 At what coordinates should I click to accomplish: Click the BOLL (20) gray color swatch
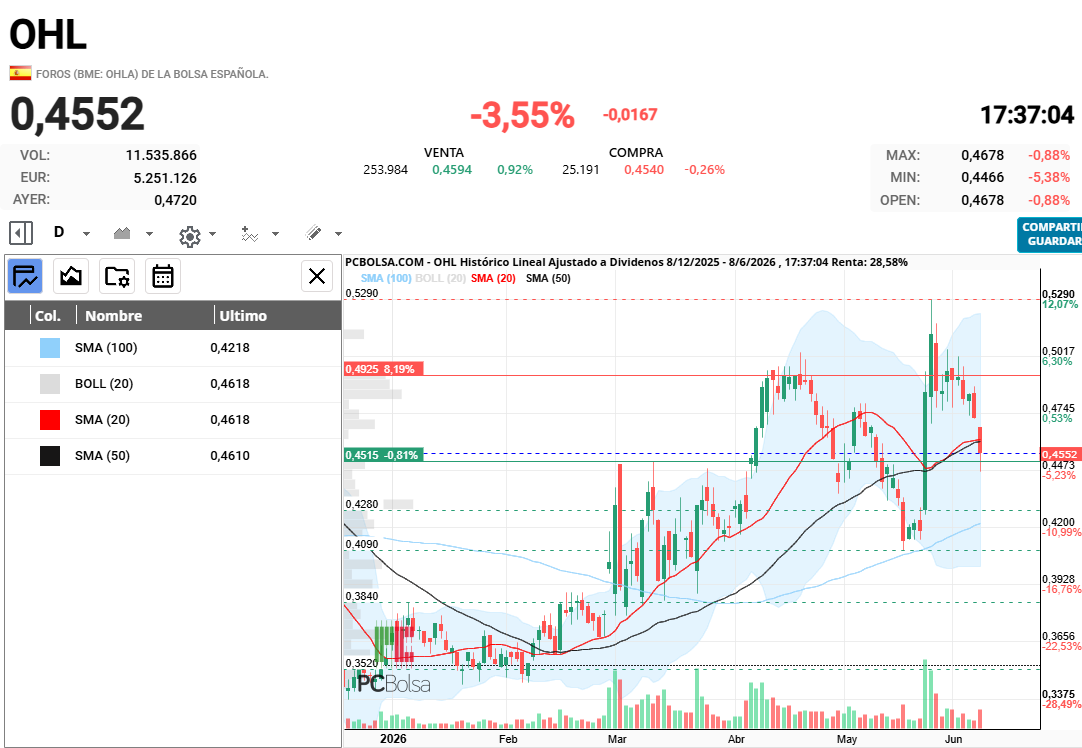click(x=50, y=384)
